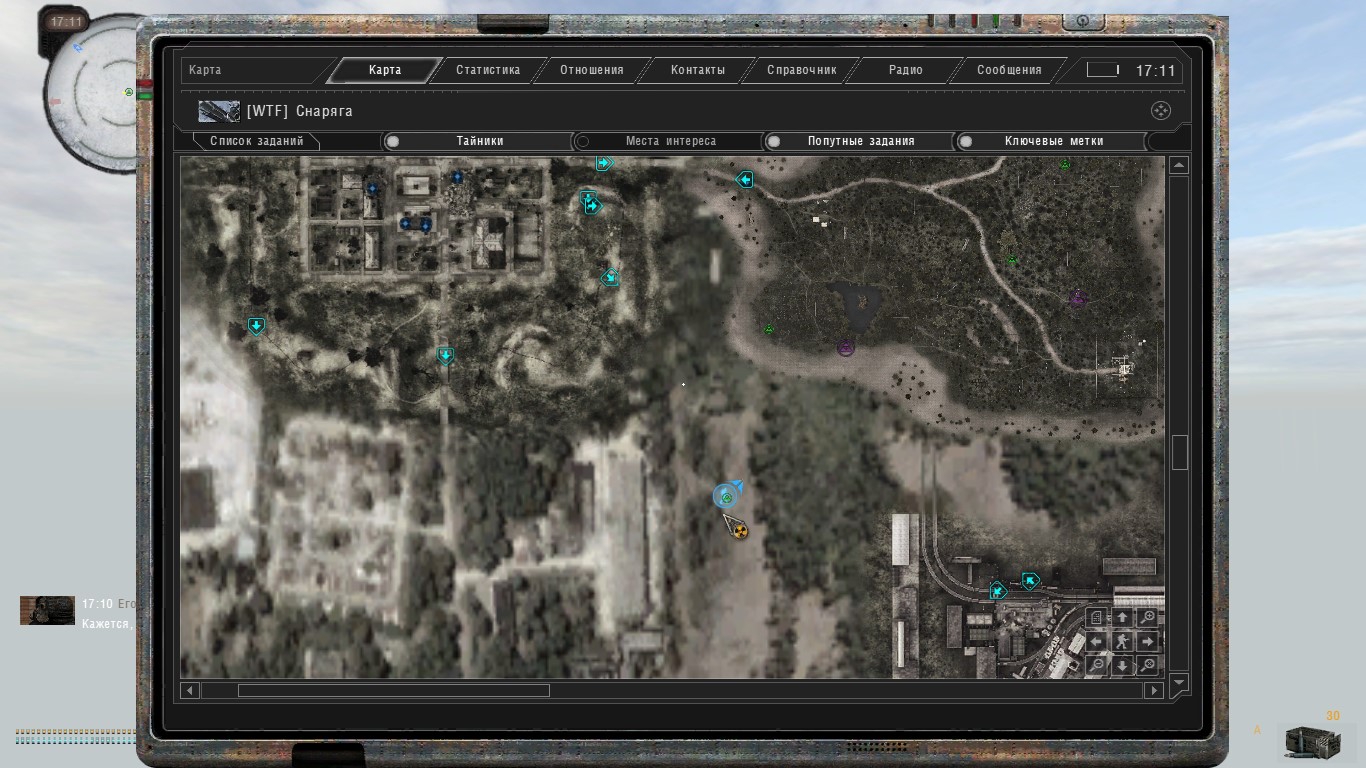This screenshot has height=768, width=1366.
Task: Pan the map up with arrow button
Action: [1122, 618]
